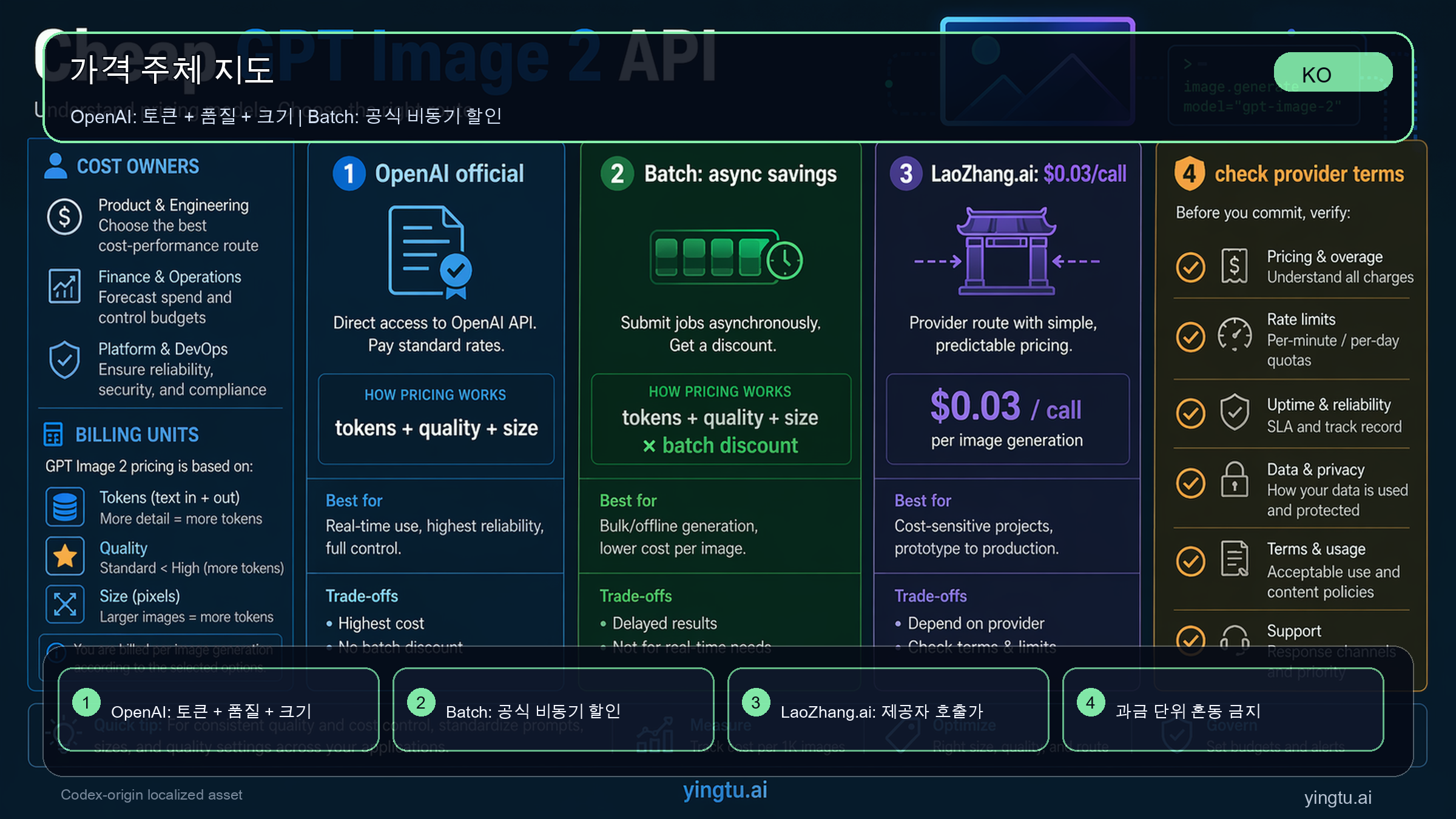The width and height of the screenshot is (1456, 819).
Task: Open the yingtu.ai footer link
Action: [725, 790]
